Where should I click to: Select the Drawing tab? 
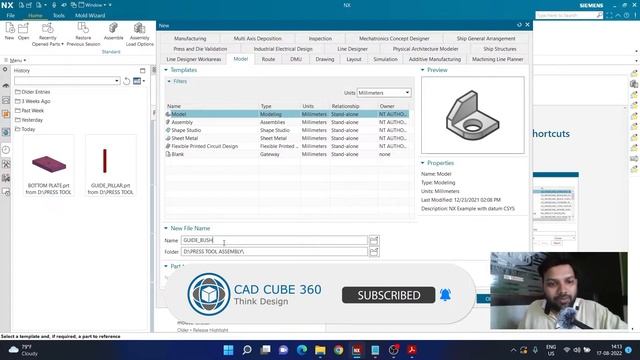324,59
